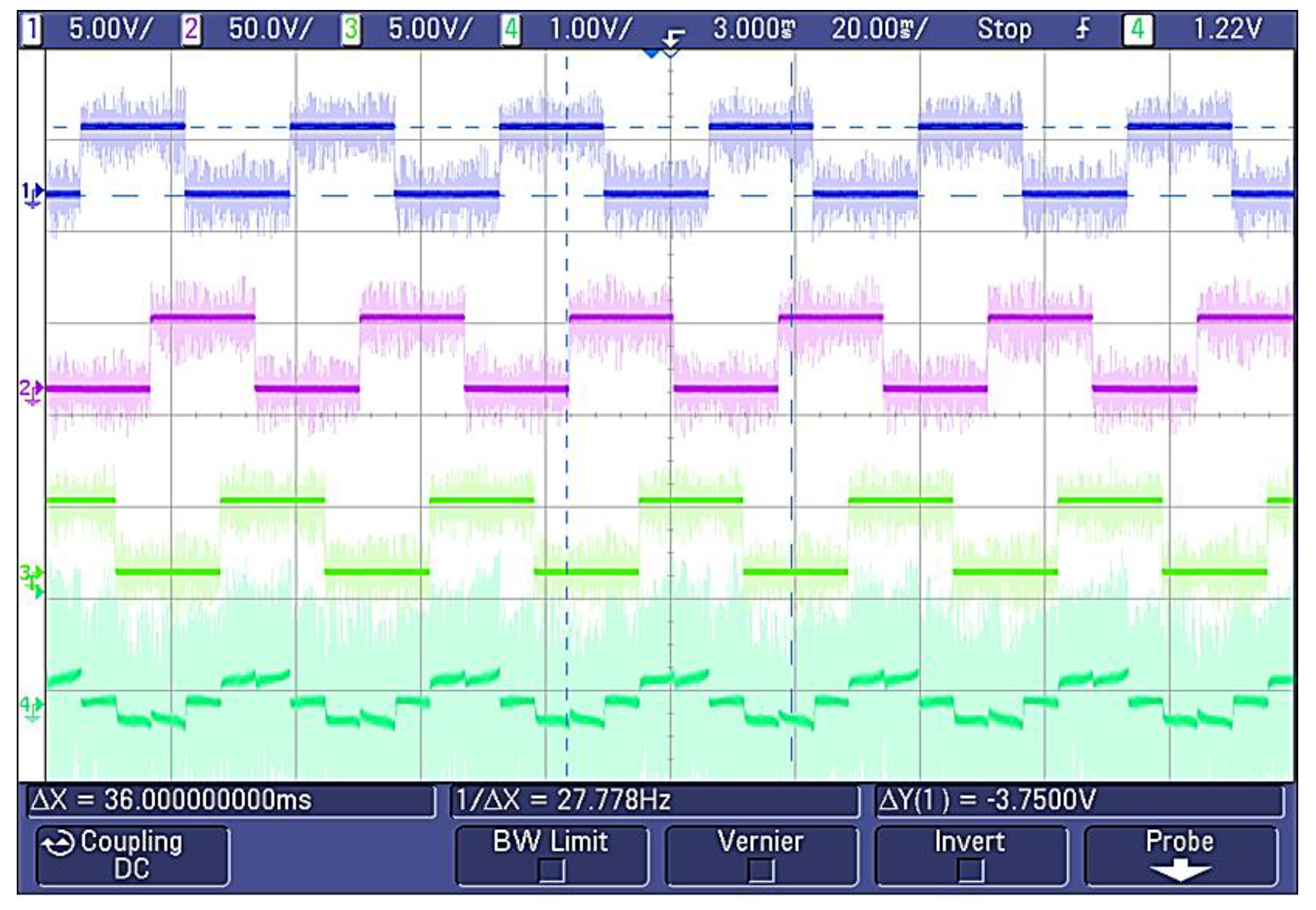The image size is (1316, 910).
Task: Select the ΔY(1) = -3.7500V readout
Action: point(1079,801)
